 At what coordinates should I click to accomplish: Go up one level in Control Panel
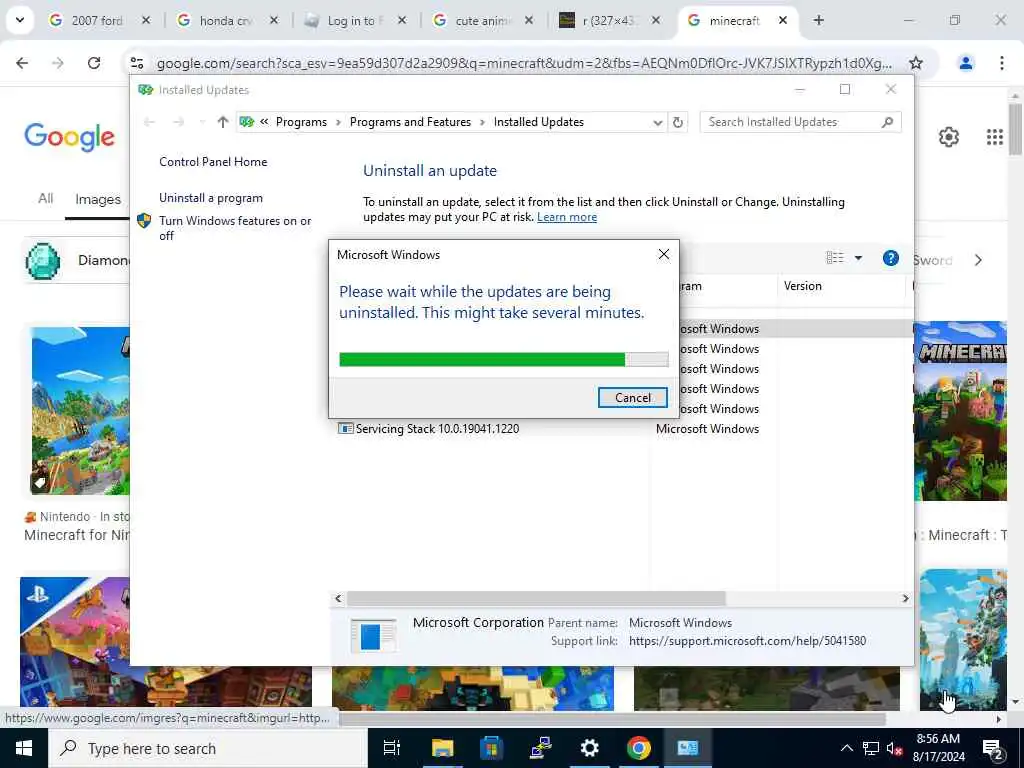point(223,122)
